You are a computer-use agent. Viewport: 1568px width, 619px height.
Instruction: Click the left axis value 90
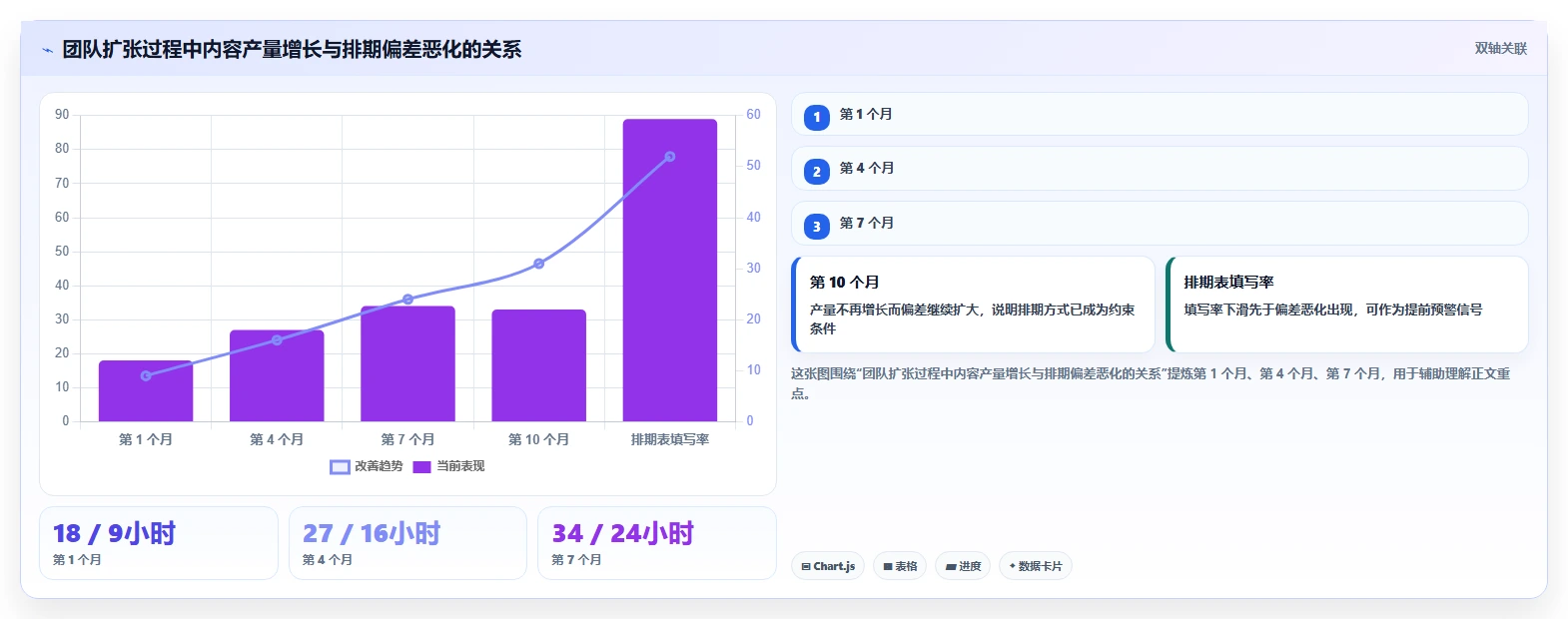click(62, 115)
